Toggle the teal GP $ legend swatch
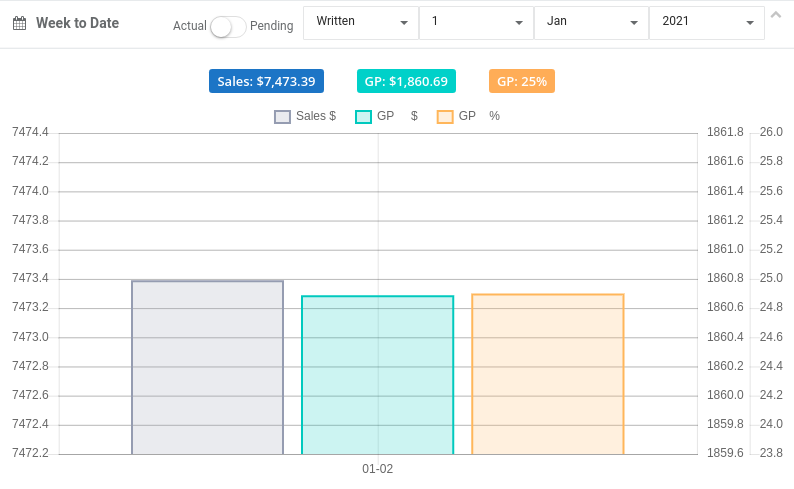794x489 pixels. click(363, 116)
